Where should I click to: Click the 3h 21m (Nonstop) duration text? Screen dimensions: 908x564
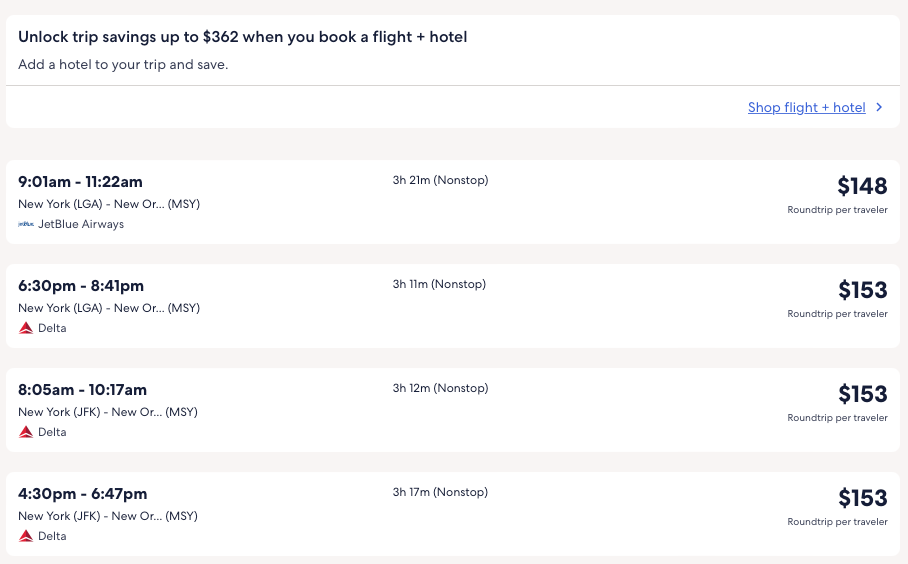(440, 180)
